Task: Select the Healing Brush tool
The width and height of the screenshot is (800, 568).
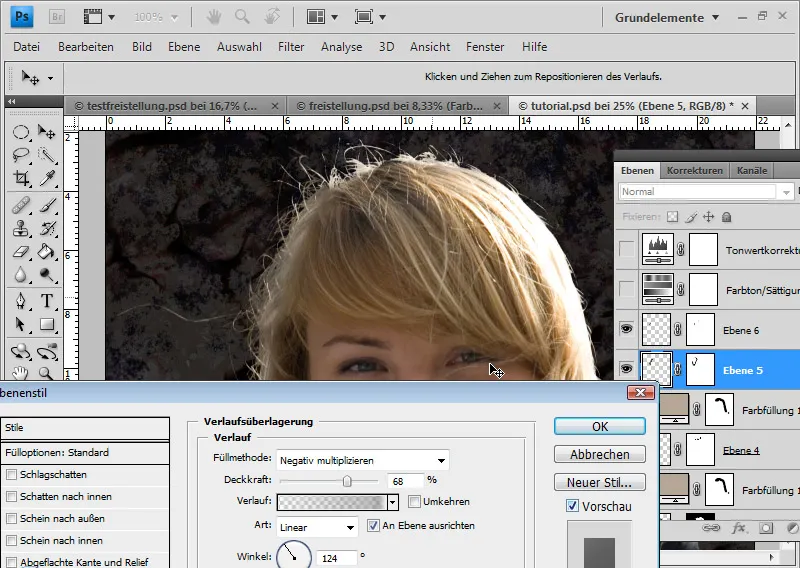Action: pyautogui.click(x=20, y=205)
